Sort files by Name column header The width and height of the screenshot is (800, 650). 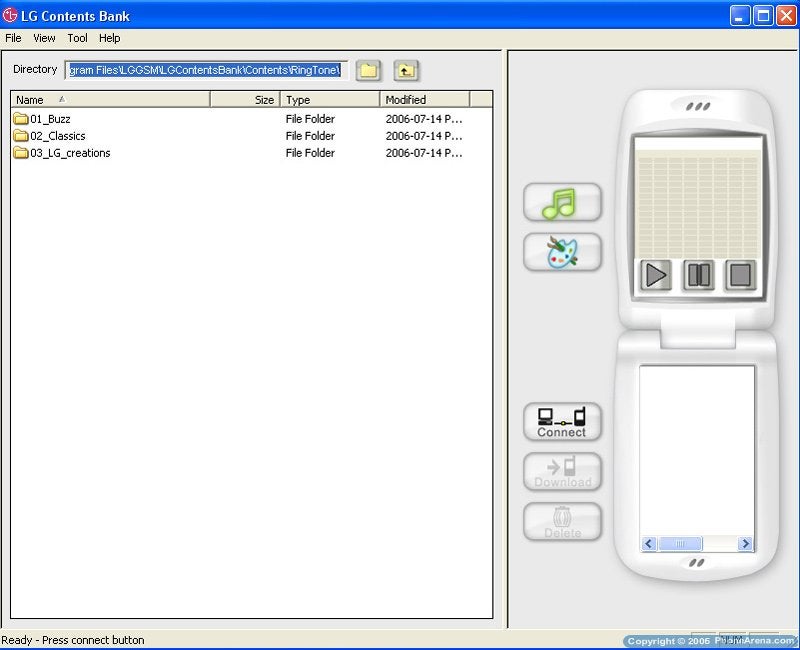coord(110,100)
